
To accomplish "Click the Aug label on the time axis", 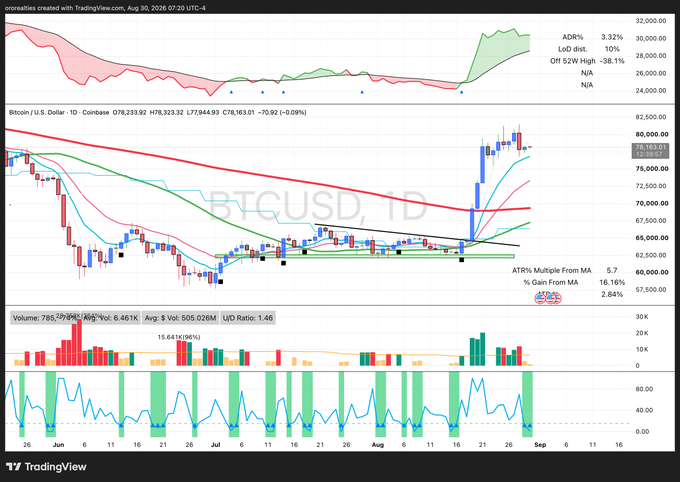I will pos(378,445).
